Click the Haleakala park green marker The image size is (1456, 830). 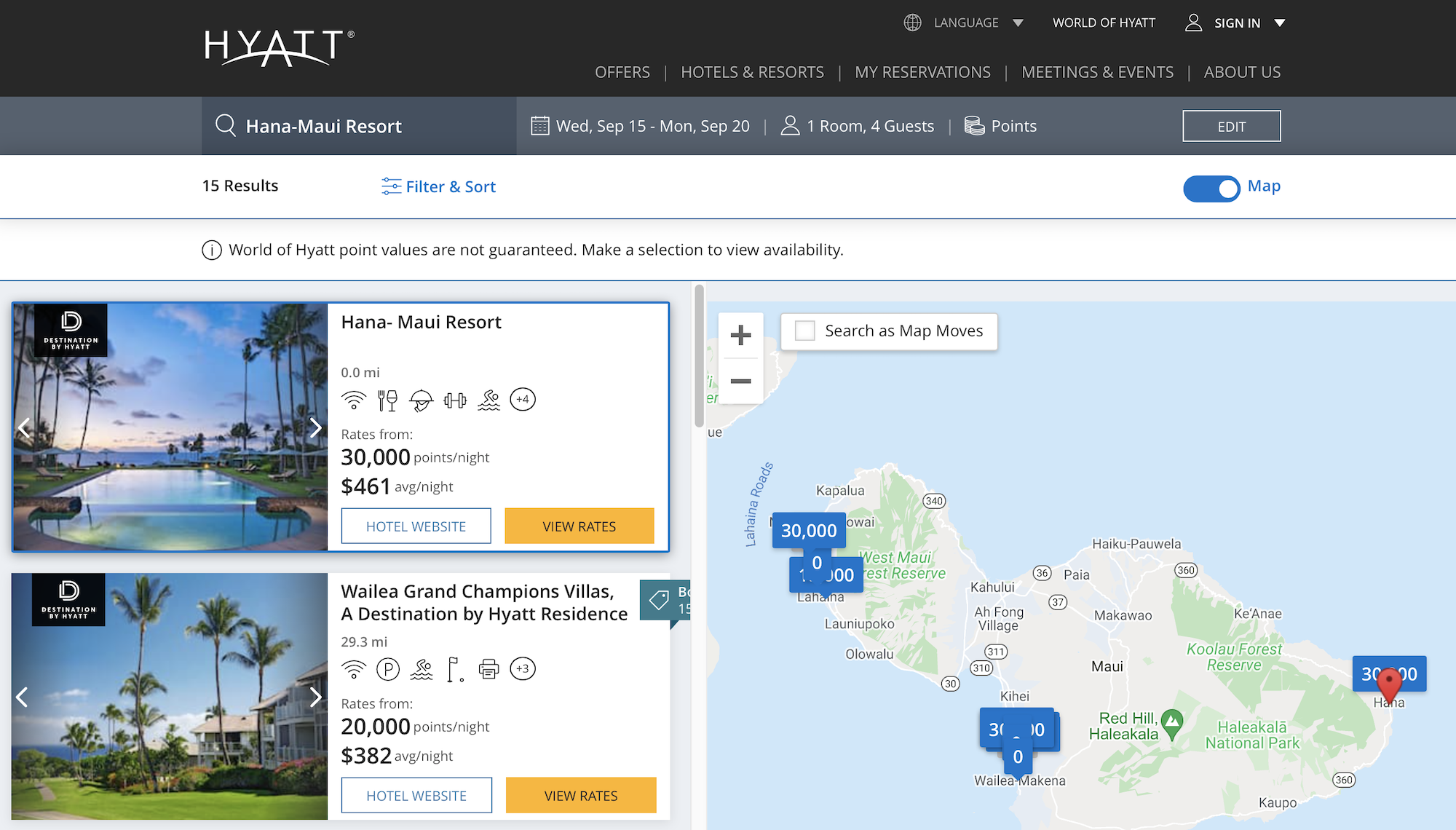click(1171, 724)
